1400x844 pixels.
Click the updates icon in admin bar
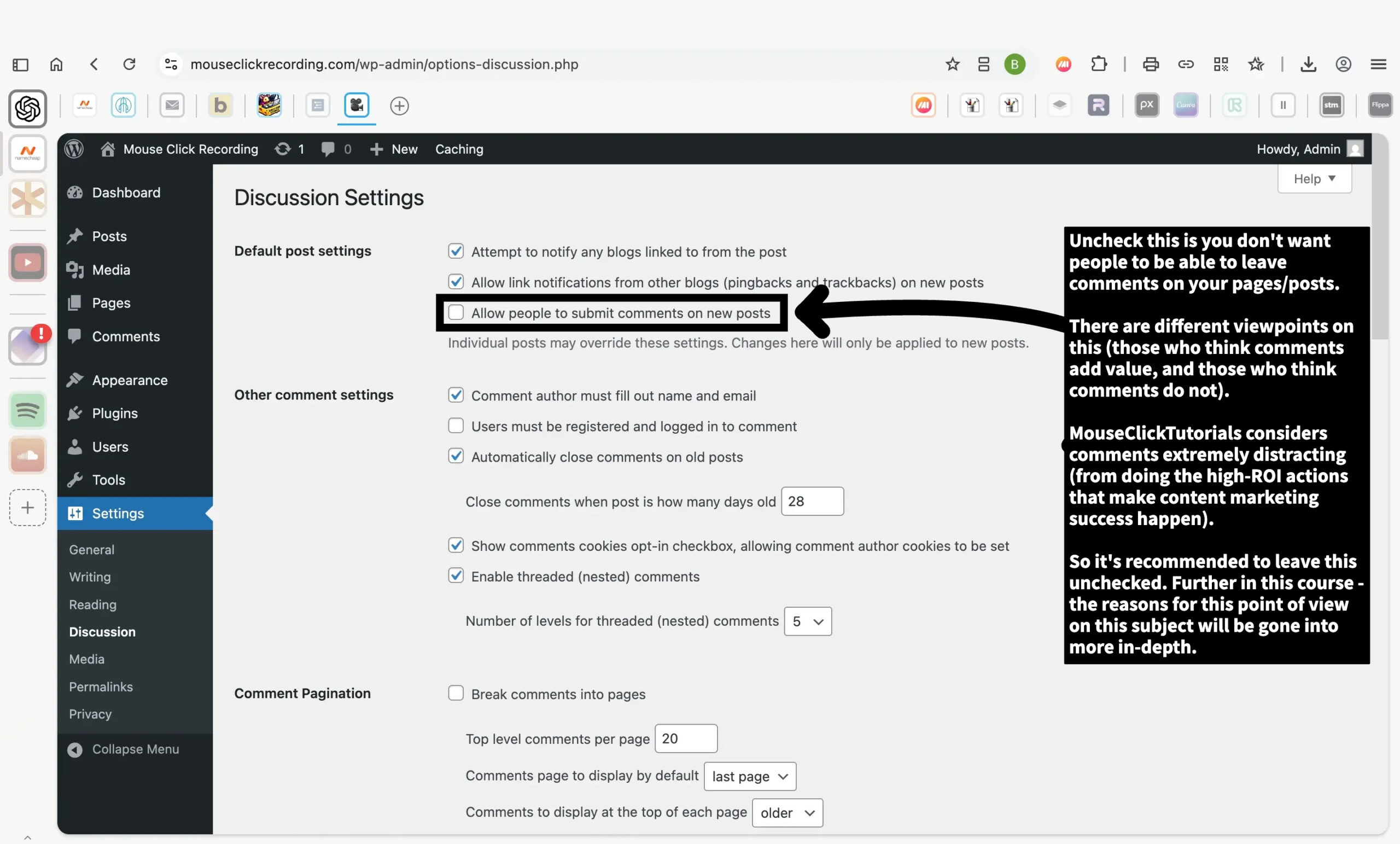(282, 149)
